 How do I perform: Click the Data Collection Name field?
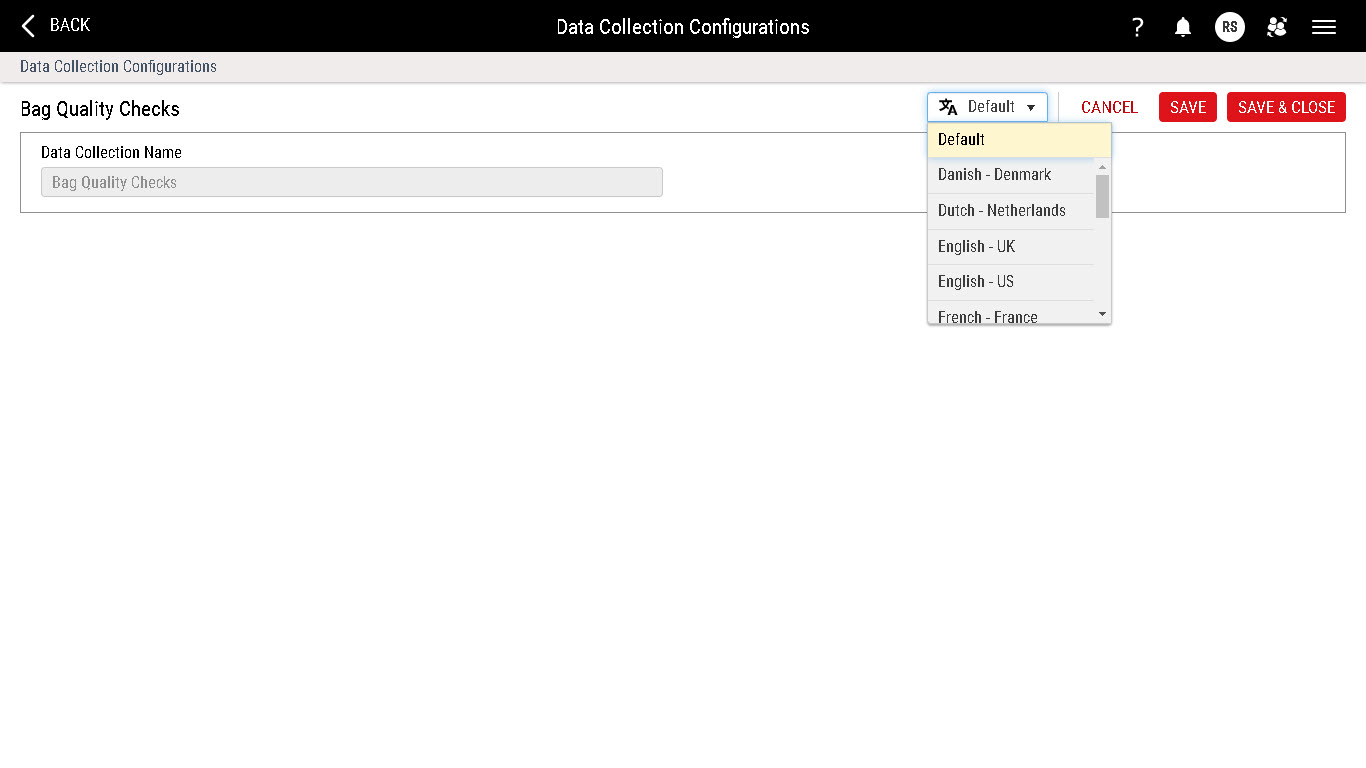coord(351,182)
